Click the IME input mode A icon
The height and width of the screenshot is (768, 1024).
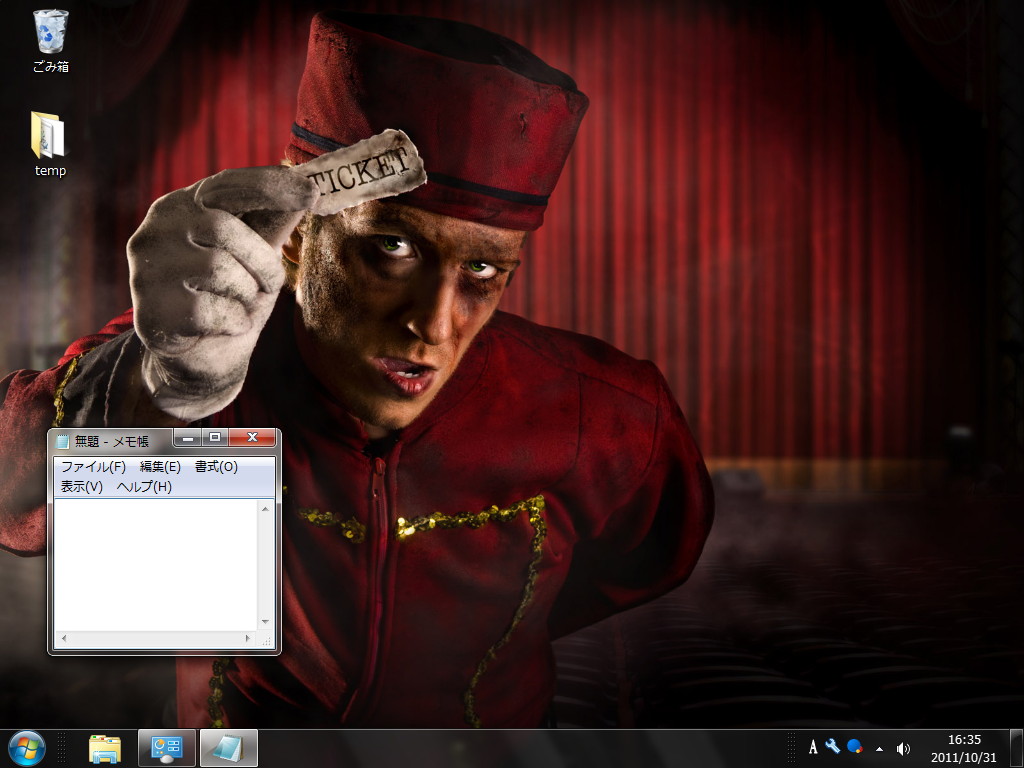click(x=813, y=748)
